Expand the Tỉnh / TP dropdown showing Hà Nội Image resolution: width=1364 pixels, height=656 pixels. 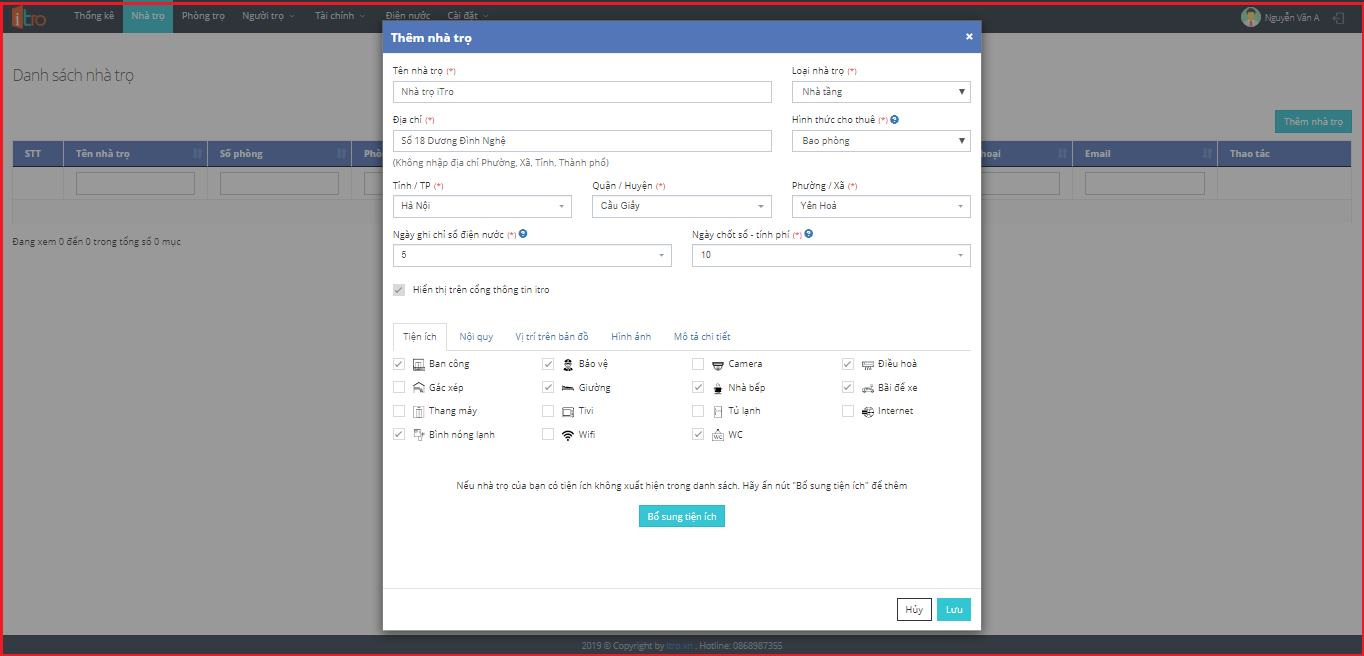click(x=482, y=206)
